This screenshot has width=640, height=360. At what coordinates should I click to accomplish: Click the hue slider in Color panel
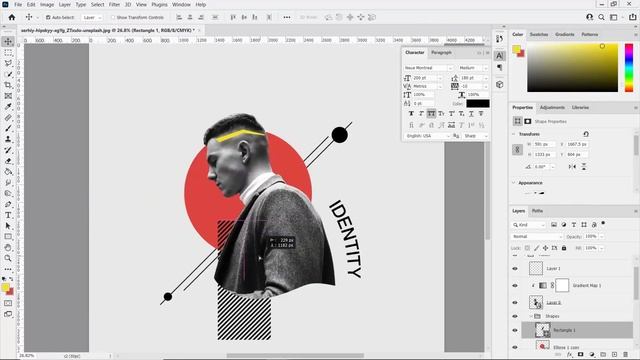tap(629, 68)
